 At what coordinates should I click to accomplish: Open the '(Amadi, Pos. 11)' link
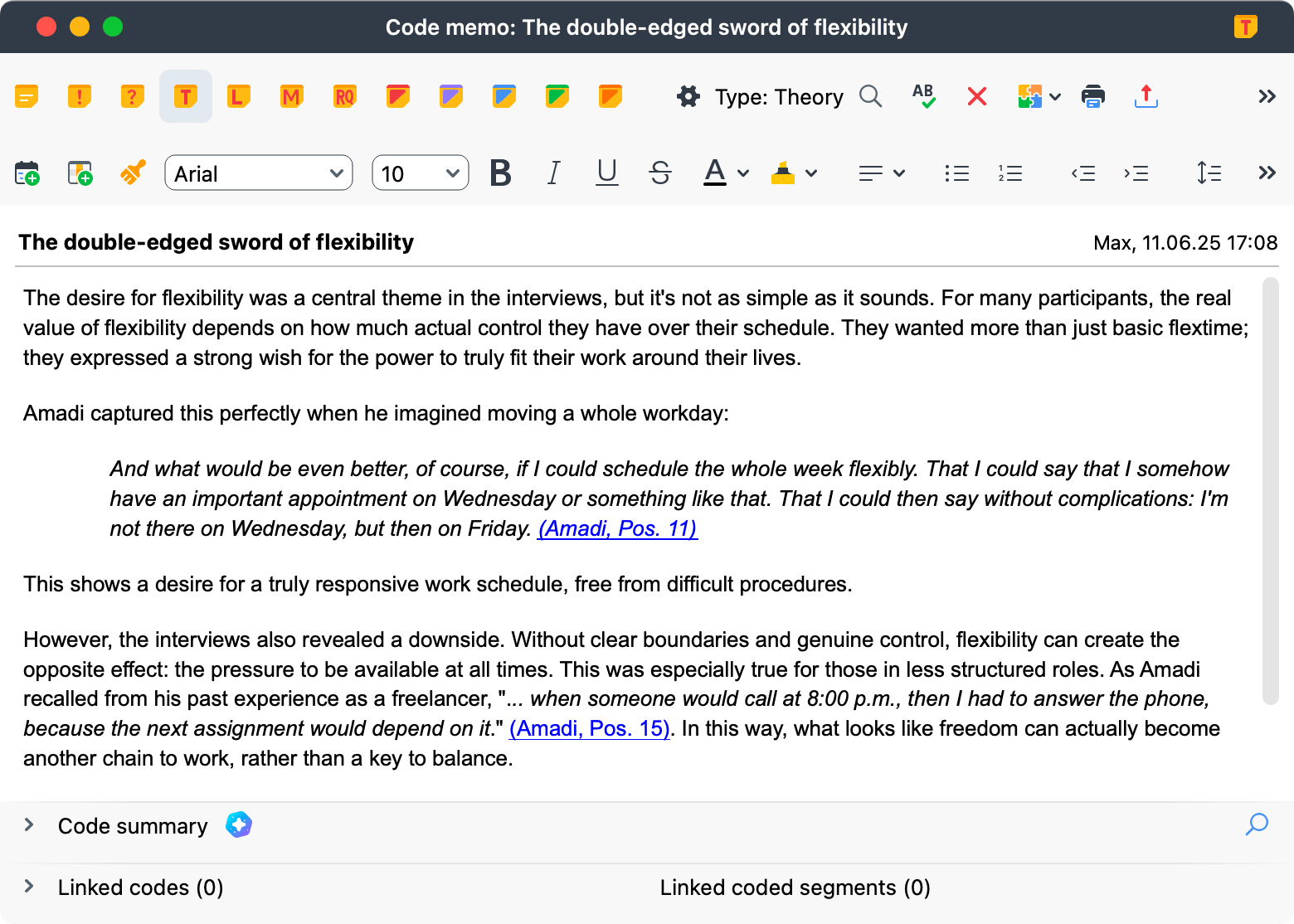618,528
